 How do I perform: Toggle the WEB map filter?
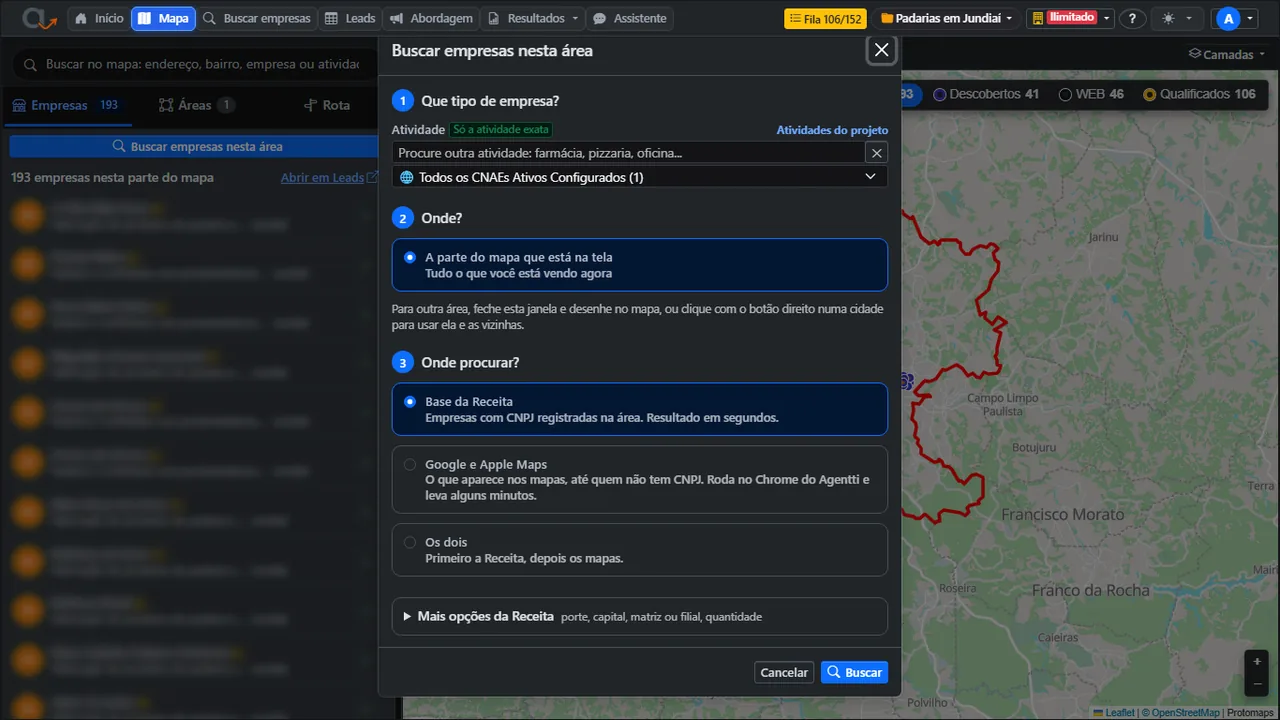1091,94
